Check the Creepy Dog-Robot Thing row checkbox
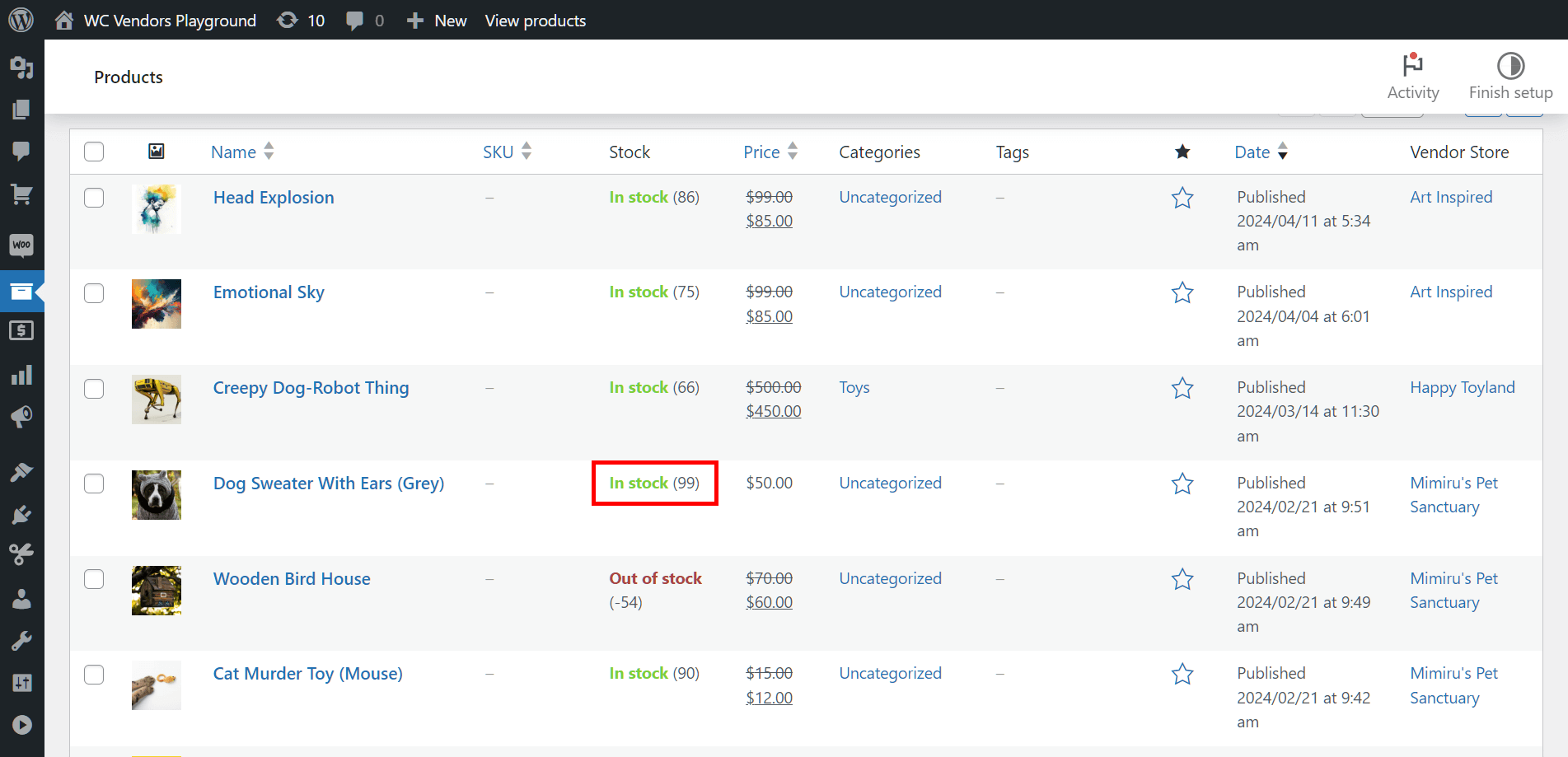1568x757 pixels. (94, 389)
